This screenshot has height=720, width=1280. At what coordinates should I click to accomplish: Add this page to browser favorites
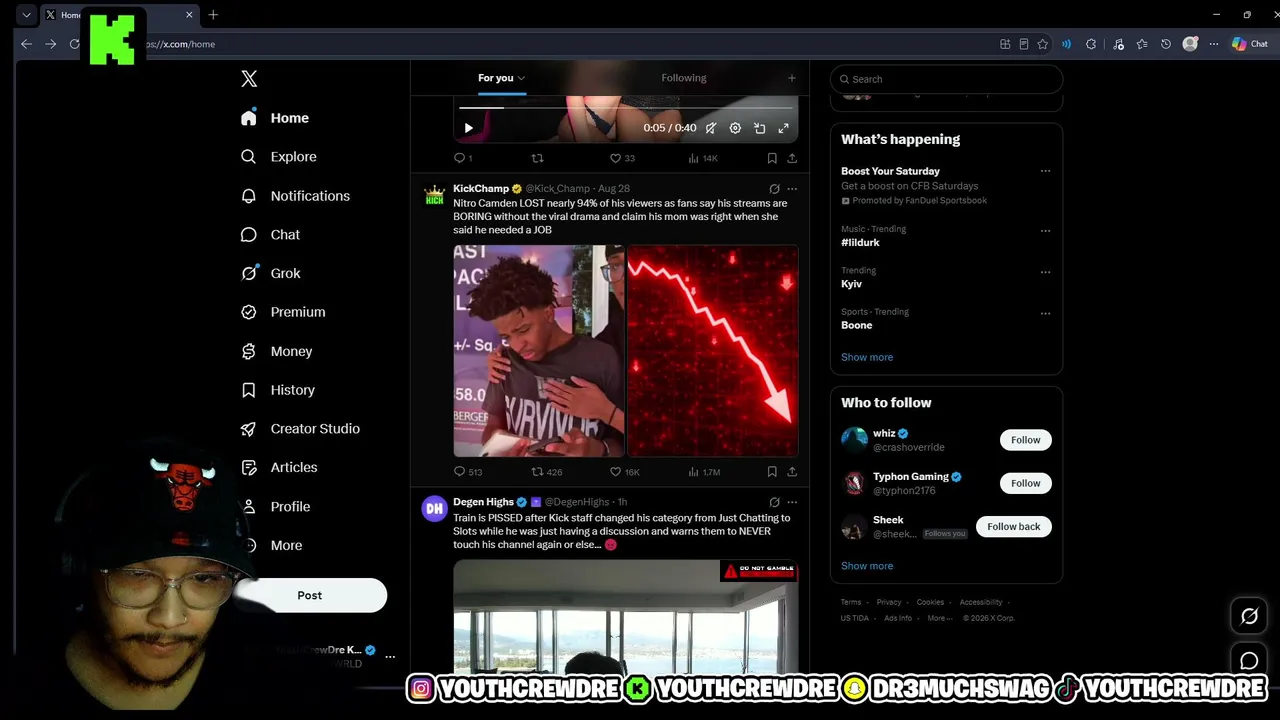(x=1043, y=44)
